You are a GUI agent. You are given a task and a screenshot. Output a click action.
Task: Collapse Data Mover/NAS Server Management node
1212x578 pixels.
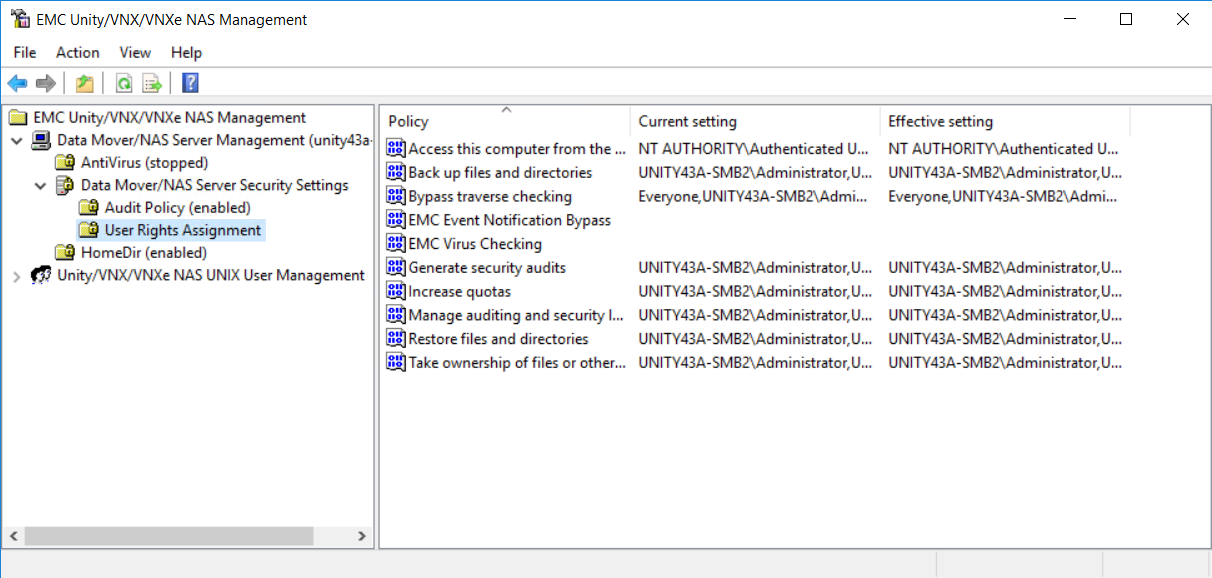[x=16, y=141]
